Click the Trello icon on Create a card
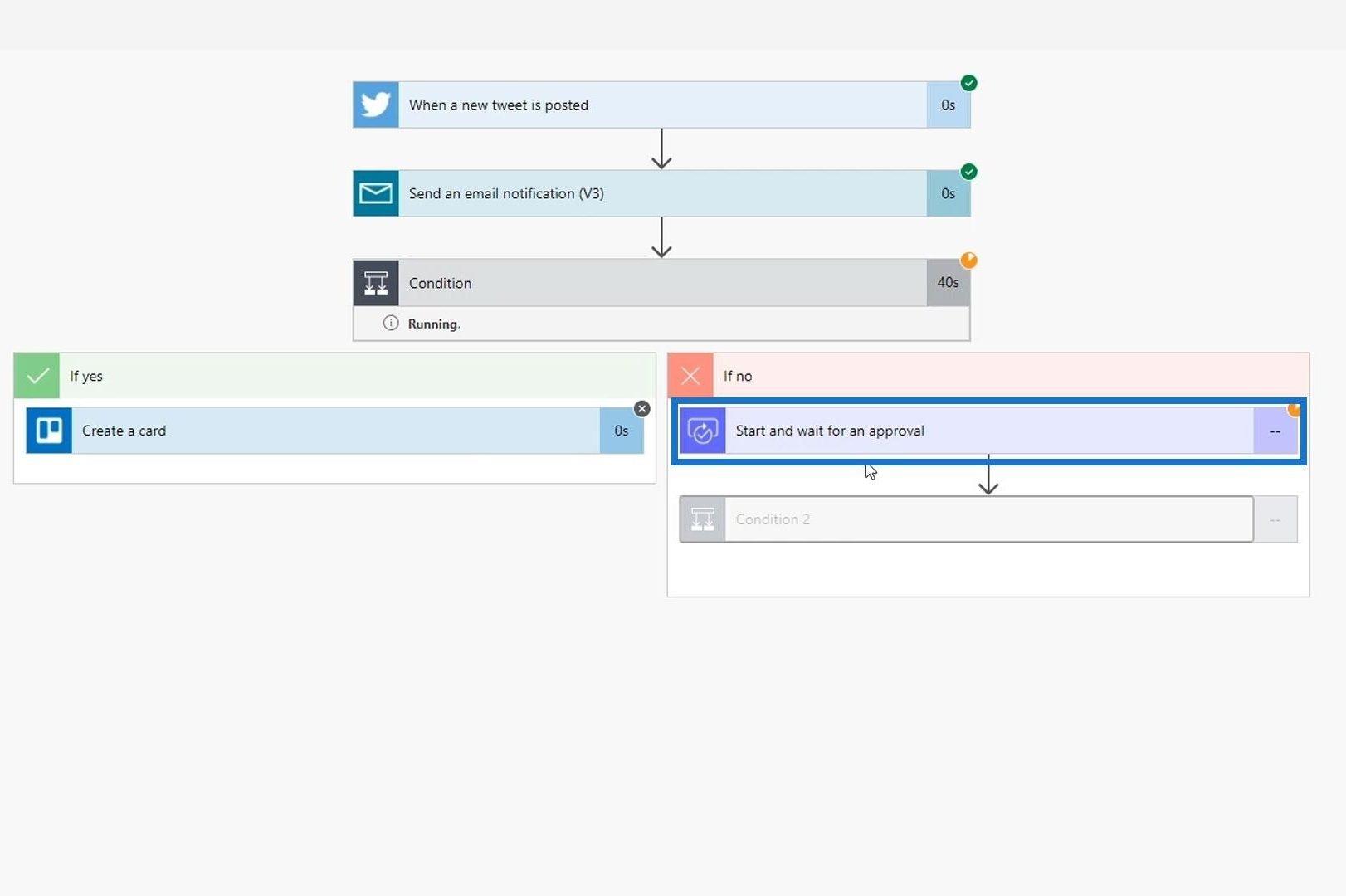 click(49, 431)
